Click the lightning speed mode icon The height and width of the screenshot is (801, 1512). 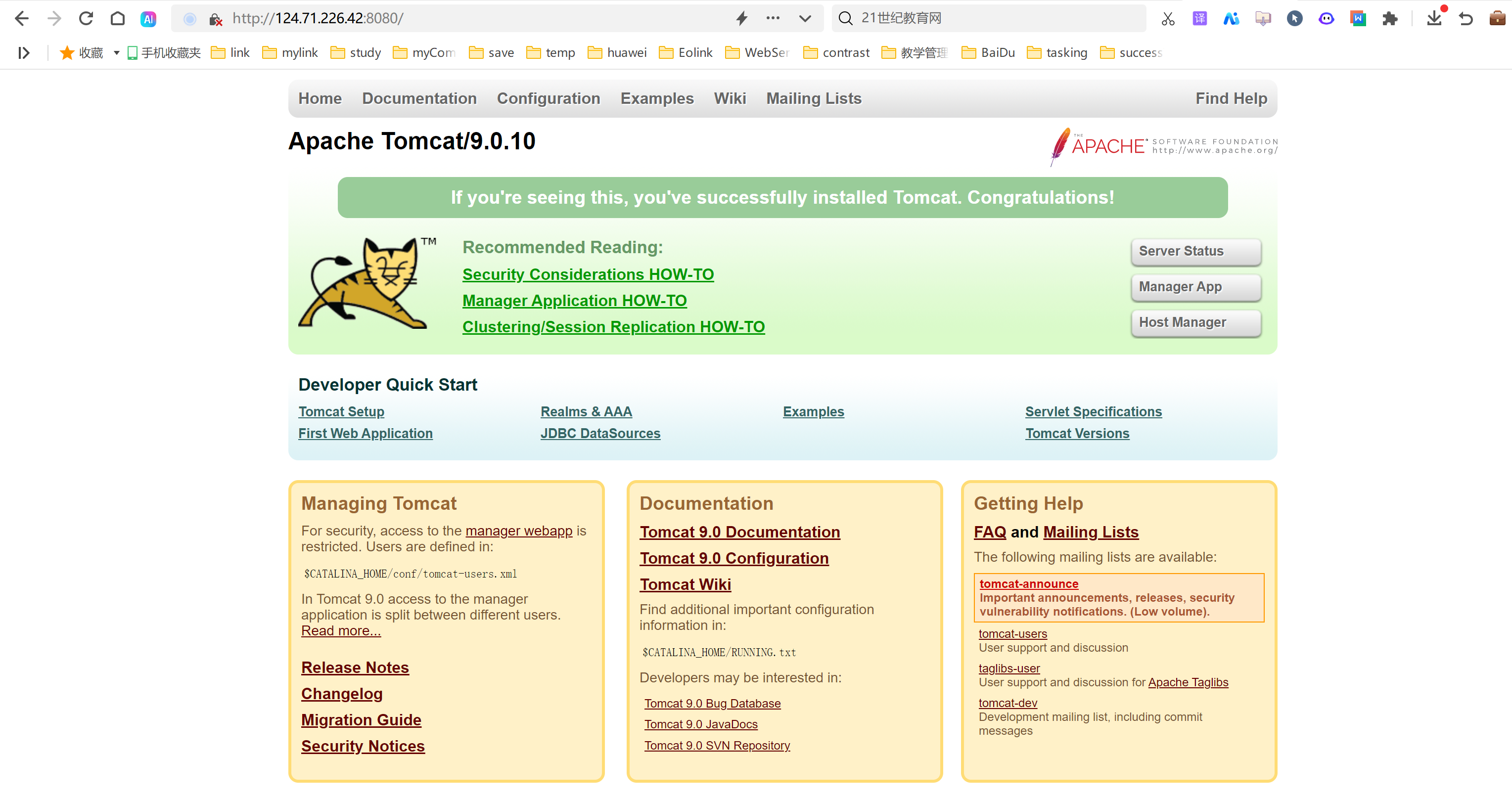[742, 18]
